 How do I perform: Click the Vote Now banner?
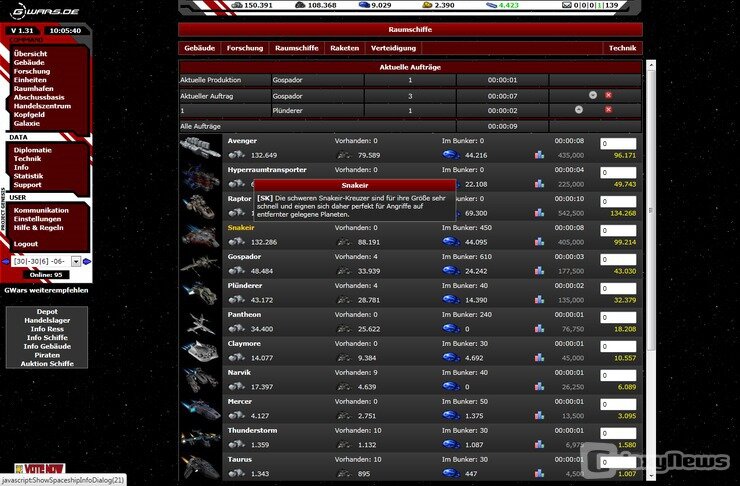pyautogui.click(x=40, y=468)
